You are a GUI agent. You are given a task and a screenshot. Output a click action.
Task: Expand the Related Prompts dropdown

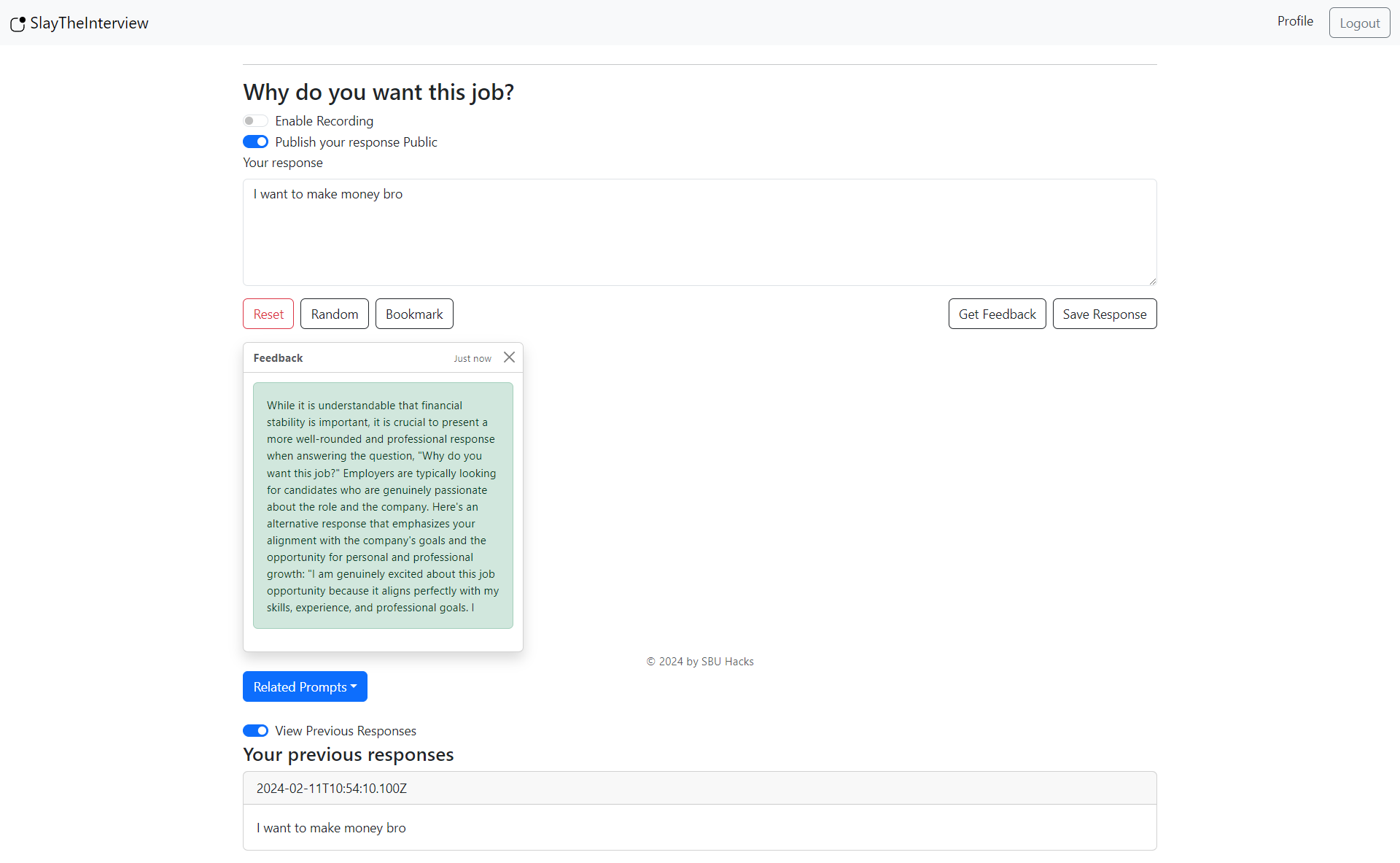click(x=305, y=686)
